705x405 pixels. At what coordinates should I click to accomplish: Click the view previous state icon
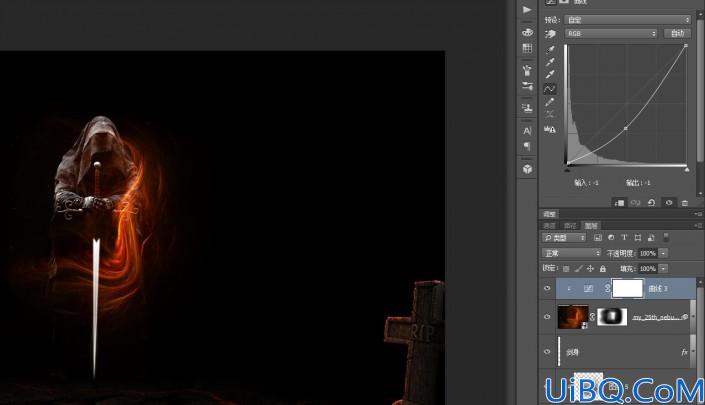635,203
